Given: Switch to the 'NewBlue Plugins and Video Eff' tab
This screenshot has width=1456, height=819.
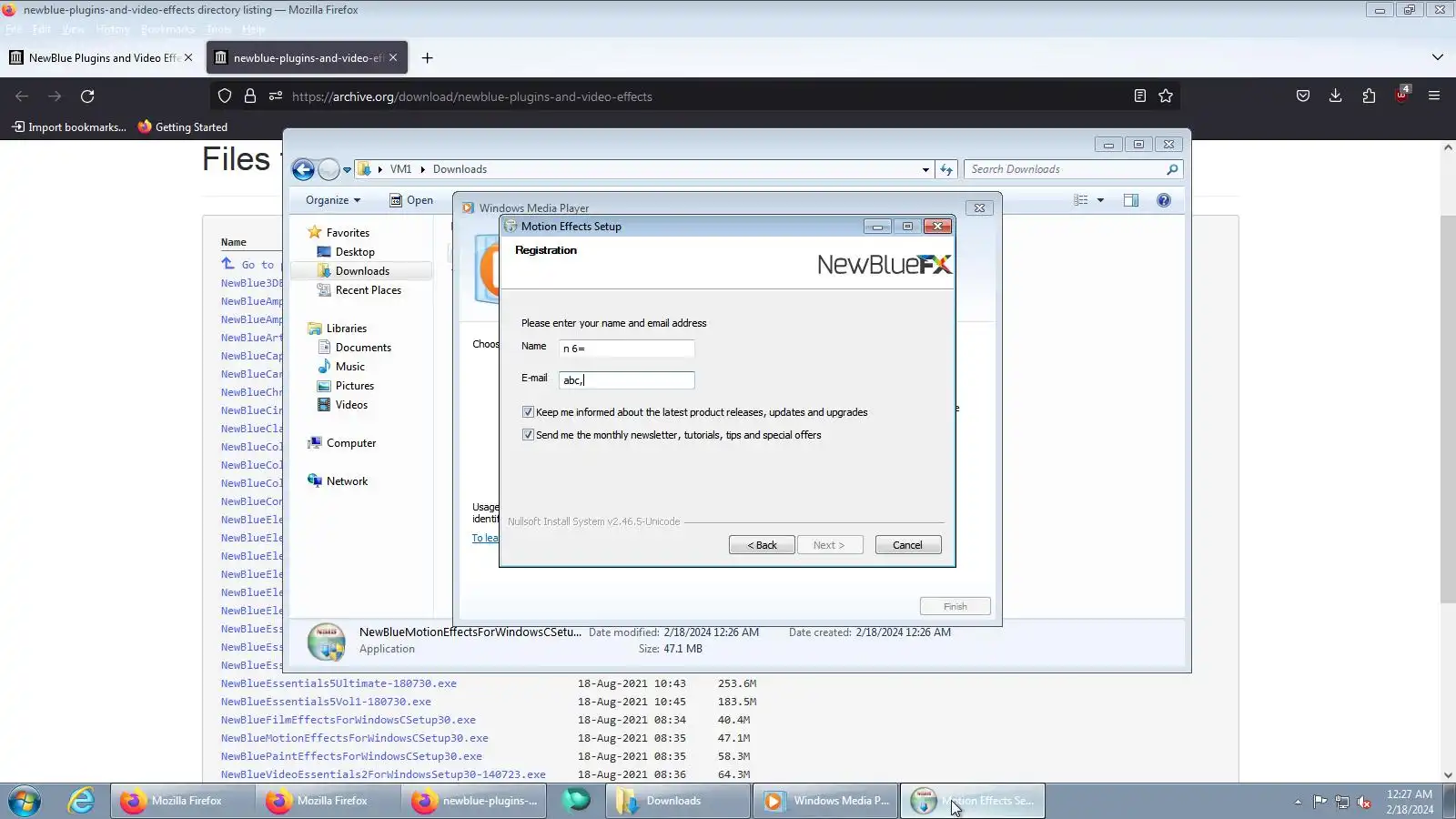Looking at the screenshot, I should click(x=102, y=57).
